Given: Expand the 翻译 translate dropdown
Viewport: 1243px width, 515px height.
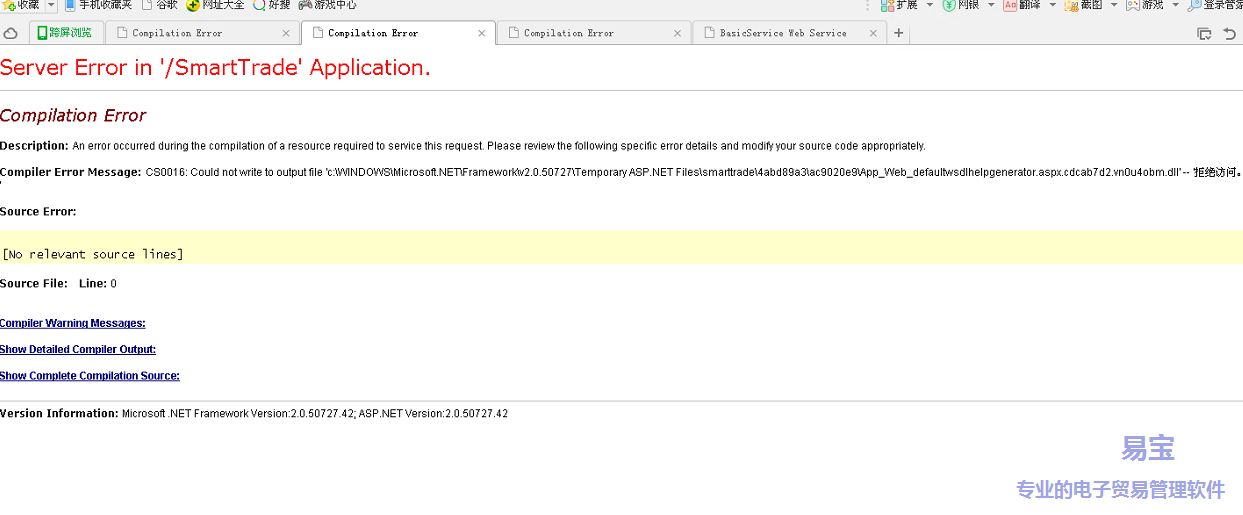Looking at the screenshot, I should click(x=1052, y=5).
